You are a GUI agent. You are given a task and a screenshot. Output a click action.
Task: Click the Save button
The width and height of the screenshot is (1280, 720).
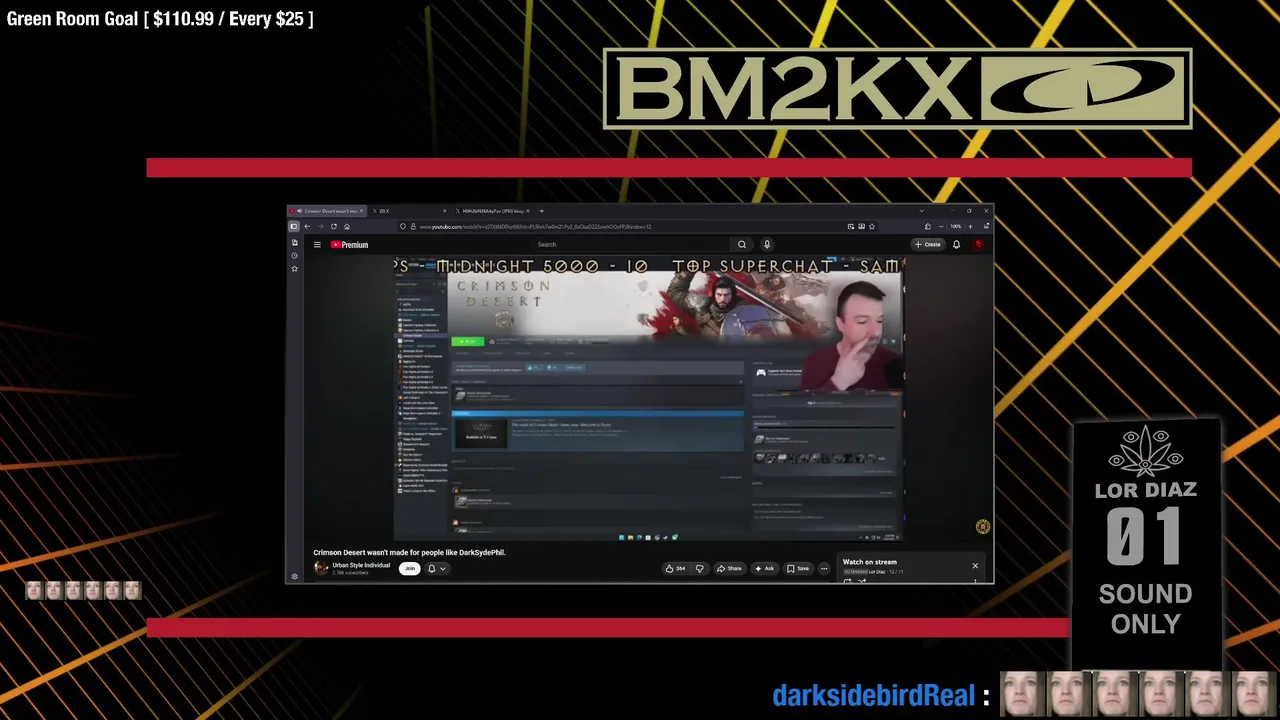[x=798, y=568]
